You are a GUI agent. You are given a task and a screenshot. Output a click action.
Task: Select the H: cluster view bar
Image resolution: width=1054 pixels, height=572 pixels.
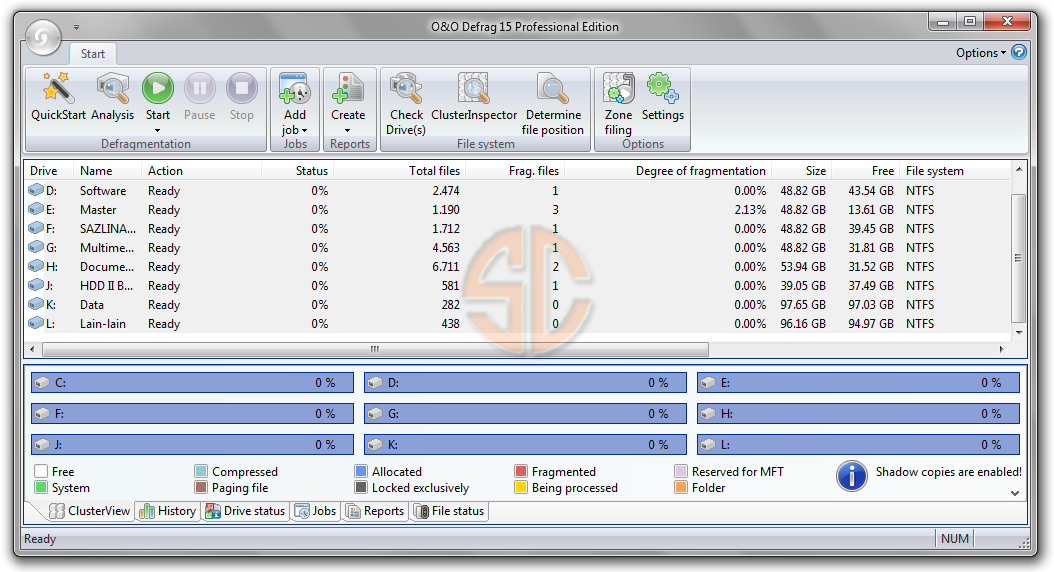(858, 413)
